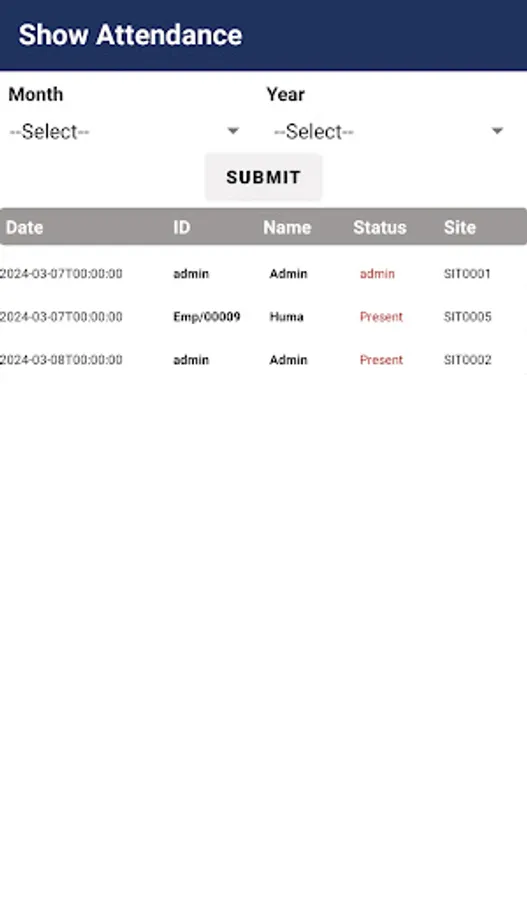Click the SIT0001 site cell
This screenshot has height=900, width=527.
(467, 274)
